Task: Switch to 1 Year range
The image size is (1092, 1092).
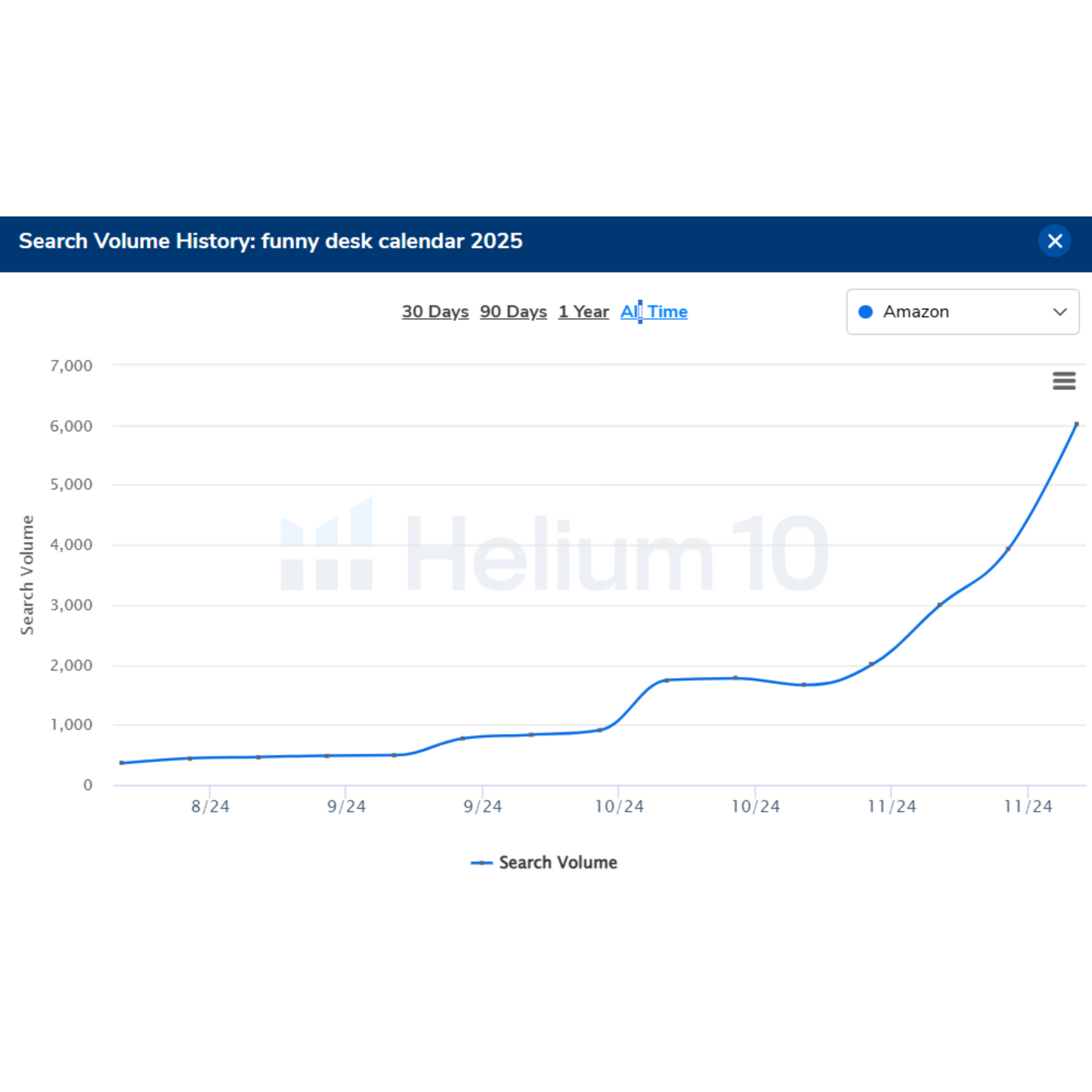Action: click(x=583, y=311)
